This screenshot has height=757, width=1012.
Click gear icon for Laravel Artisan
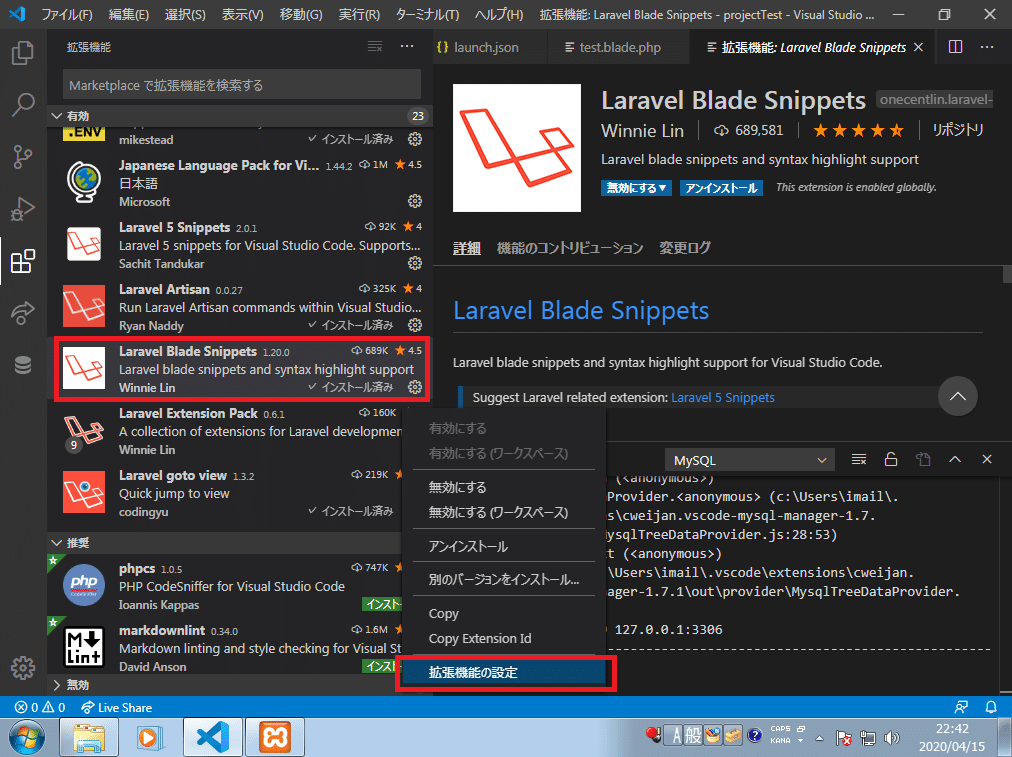coord(415,325)
